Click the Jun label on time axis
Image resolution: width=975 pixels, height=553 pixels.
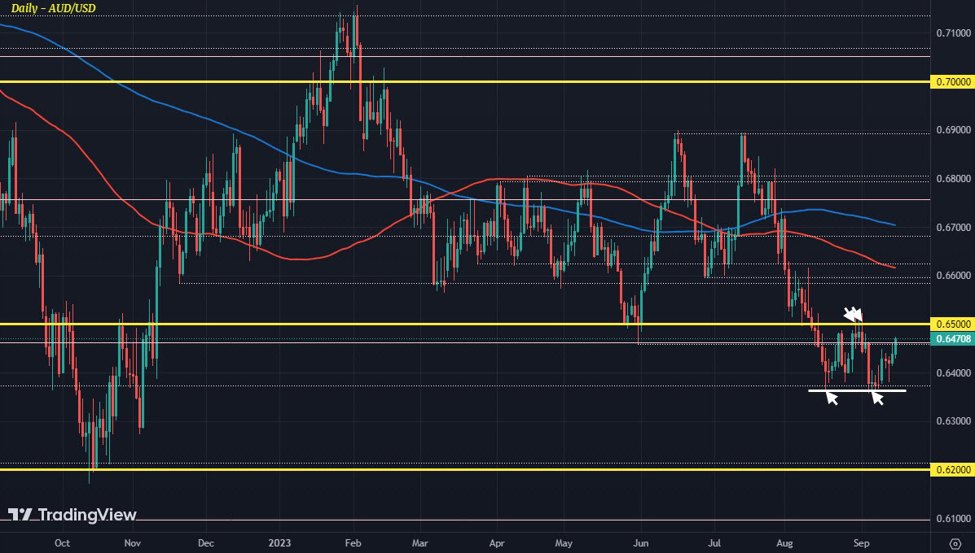(x=638, y=541)
